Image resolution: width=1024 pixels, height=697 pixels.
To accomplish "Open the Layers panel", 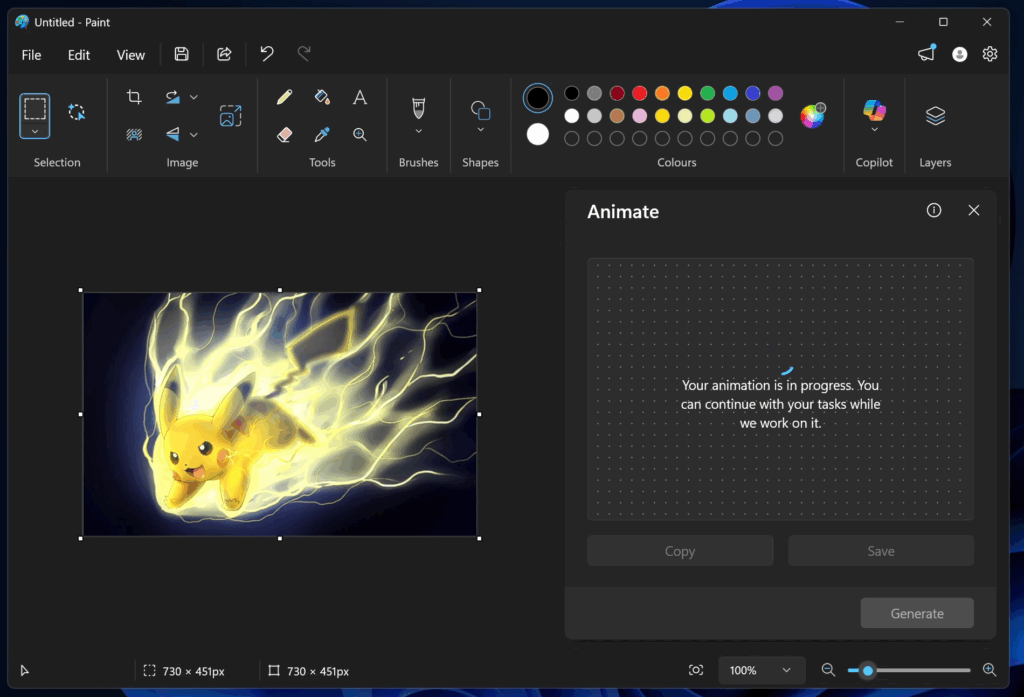I will tap(935, 116).
